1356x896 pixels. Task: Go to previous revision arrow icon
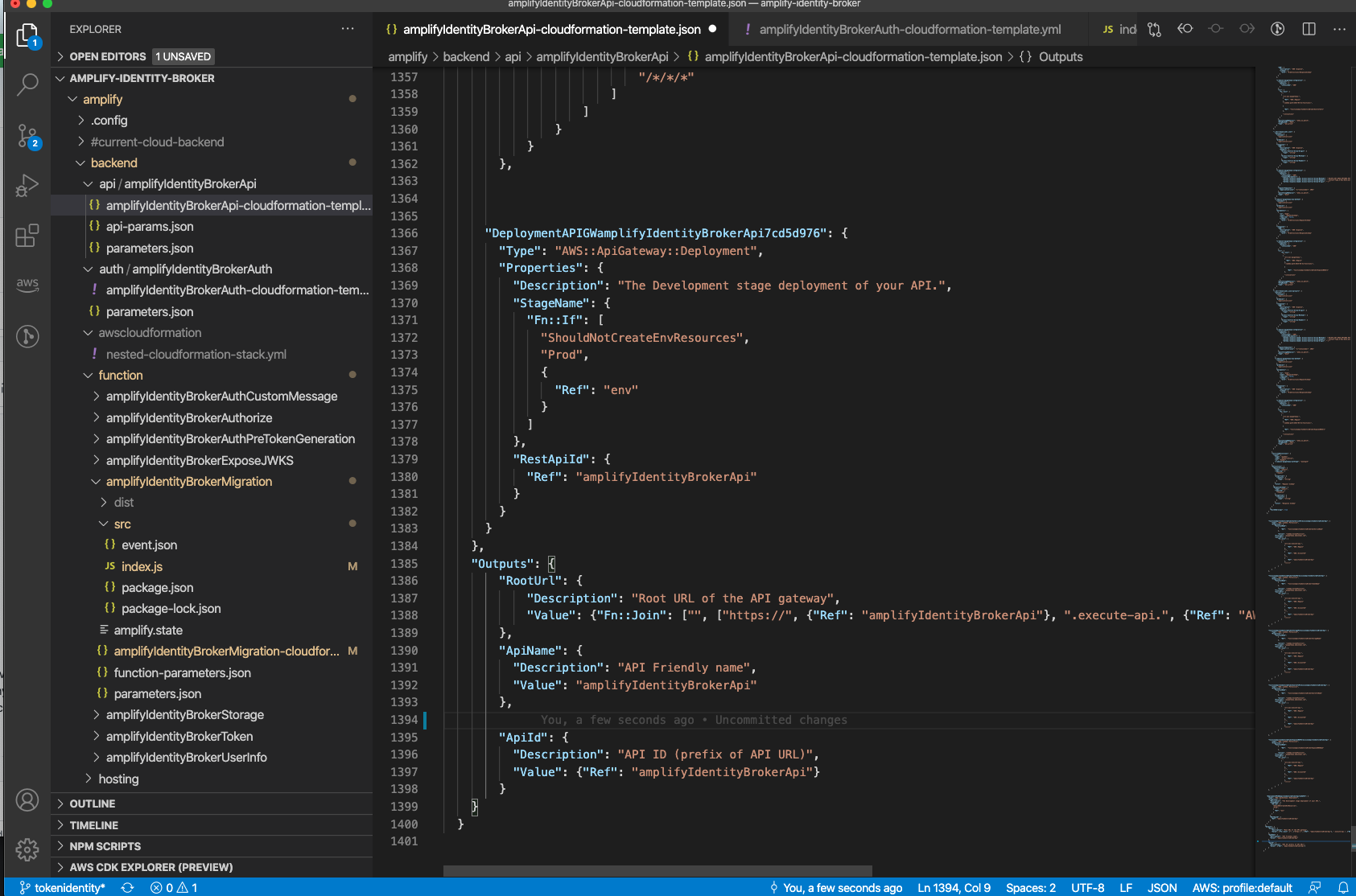(1185, 29)
